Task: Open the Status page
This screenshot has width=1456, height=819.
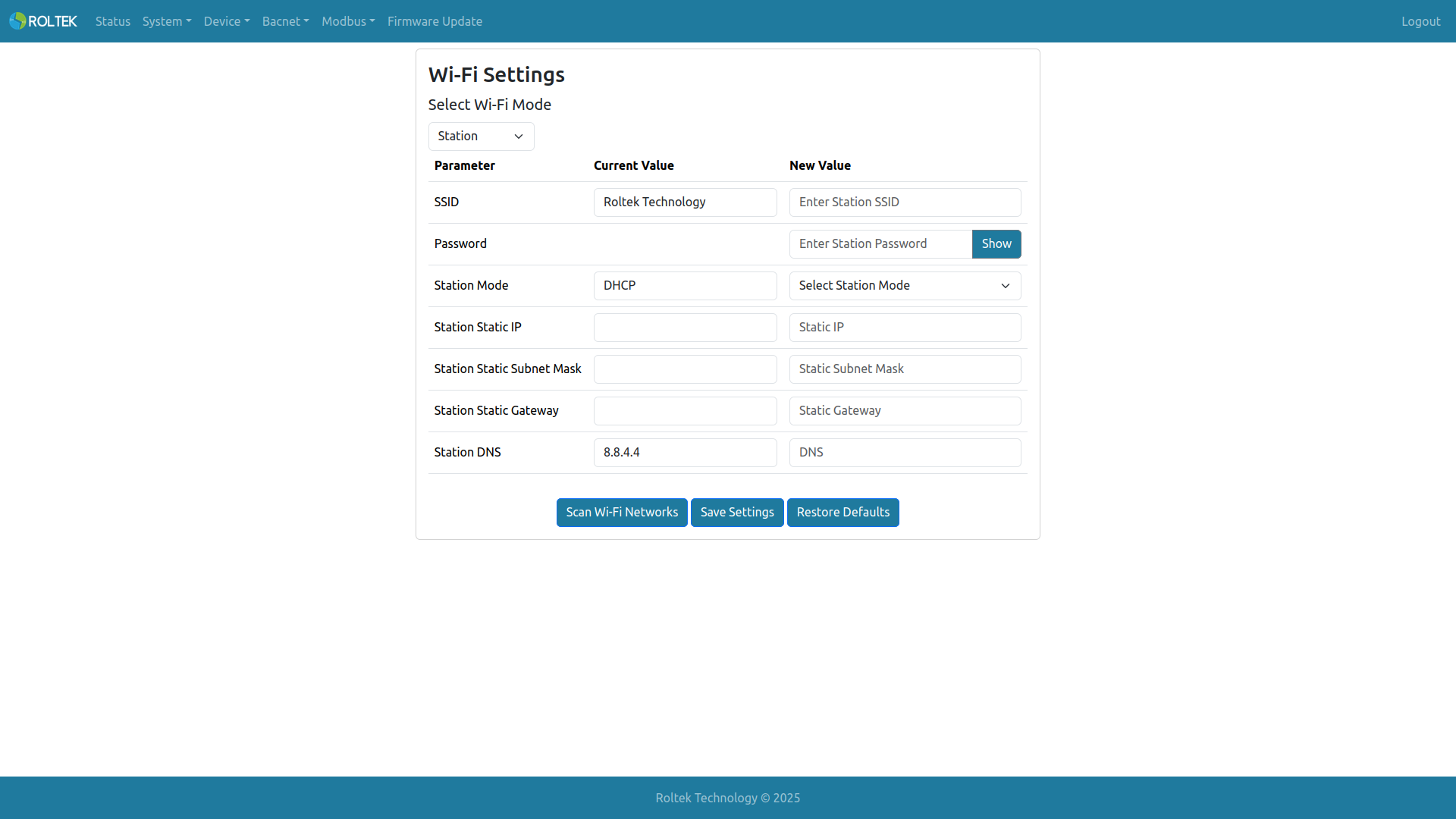Action: coord(113,21)
